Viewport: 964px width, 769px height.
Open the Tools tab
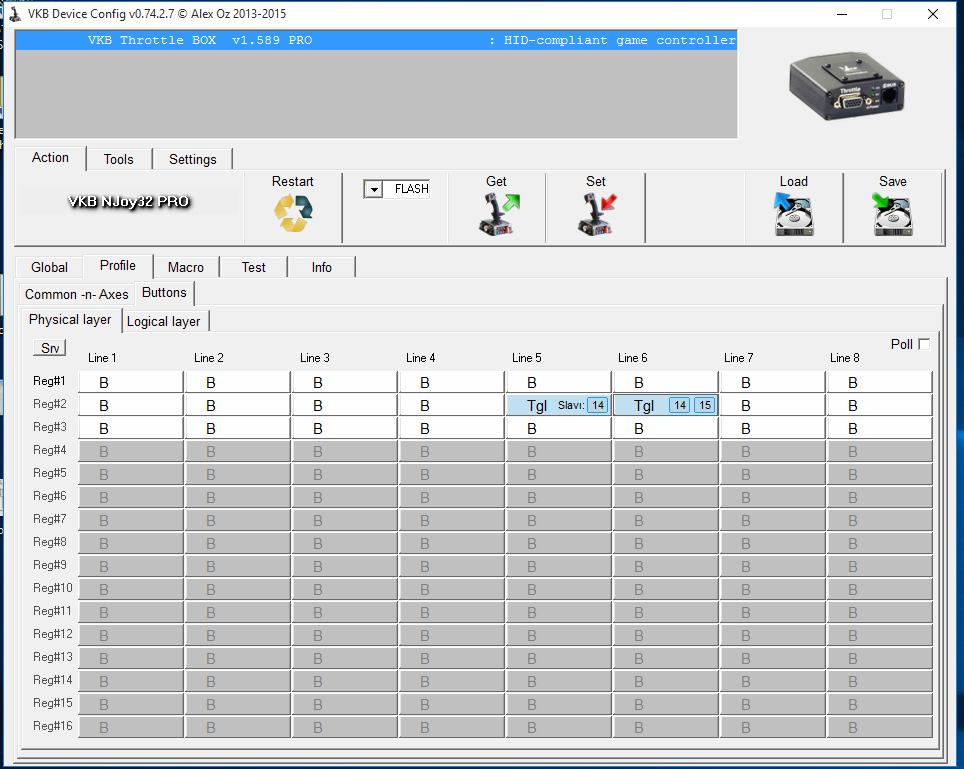pyautogui.click(x=119, y=159)
